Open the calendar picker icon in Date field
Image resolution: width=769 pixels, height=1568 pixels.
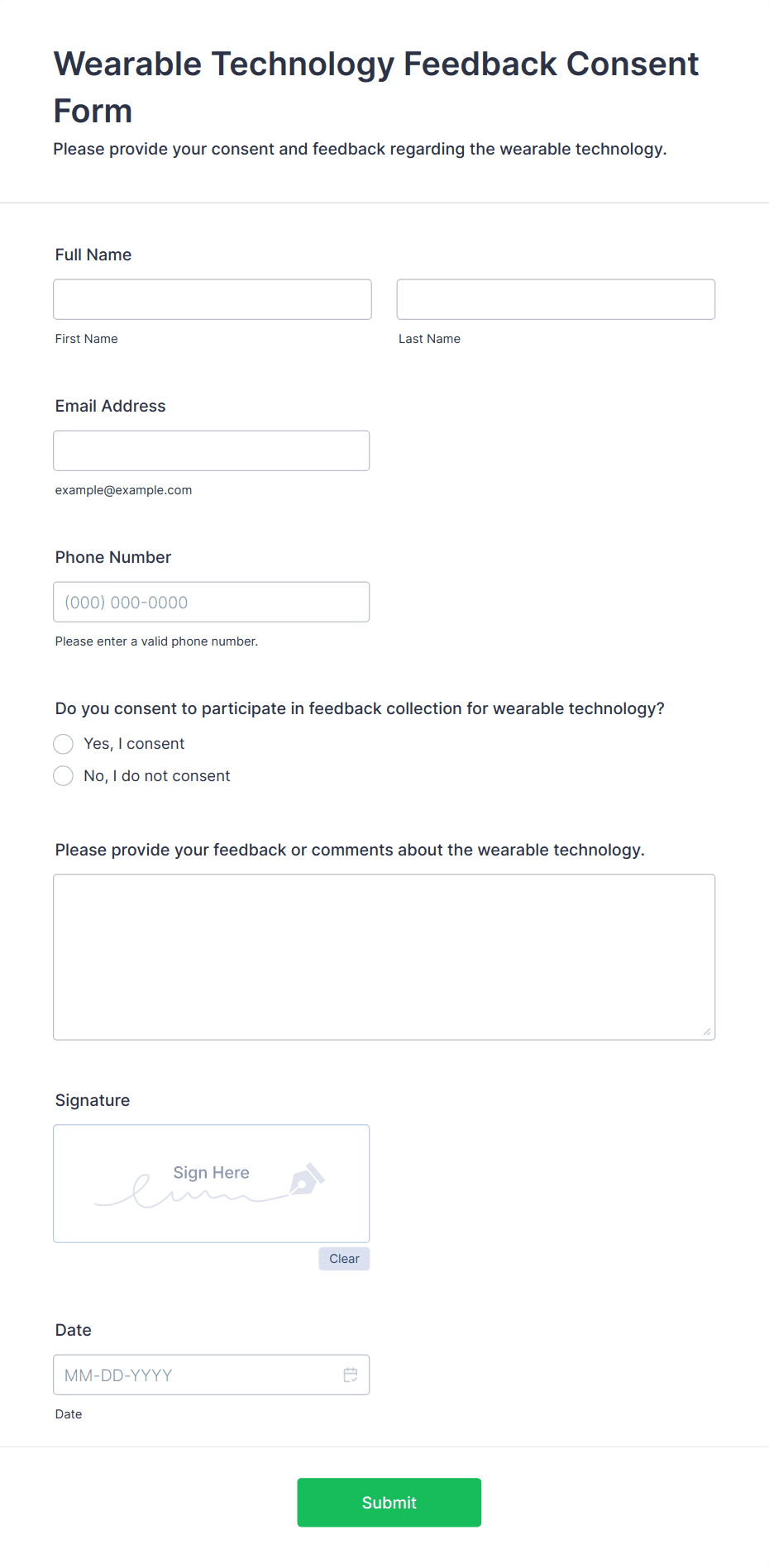[351, 1375]
